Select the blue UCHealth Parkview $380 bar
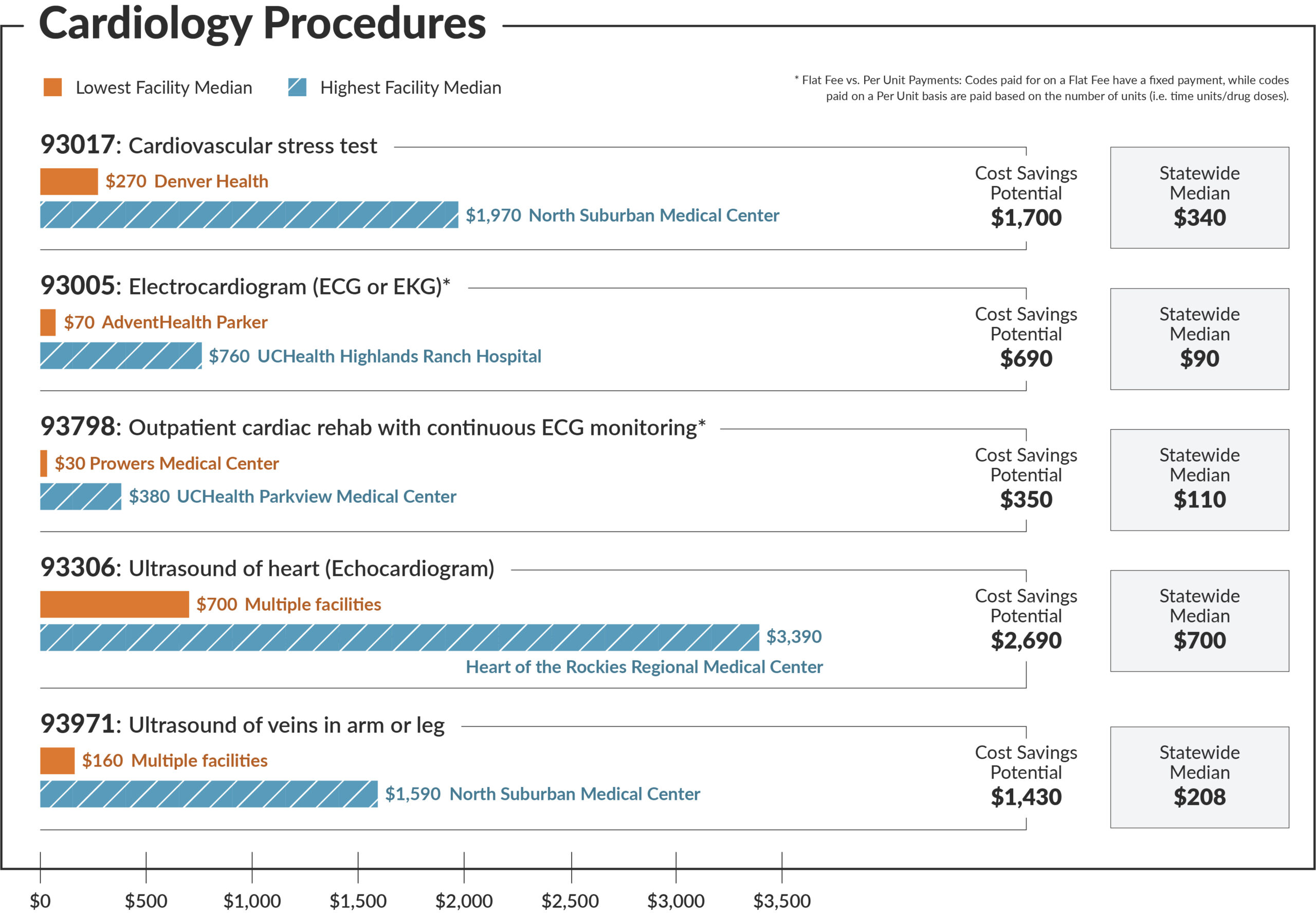Image resolution: width=1316 pixels, height=913 pixels. tap(81, 496)
